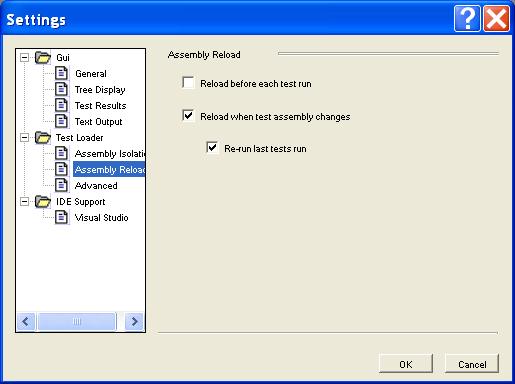
Task: Click the tree's right scroll arrow
Action: click(134, 321)
